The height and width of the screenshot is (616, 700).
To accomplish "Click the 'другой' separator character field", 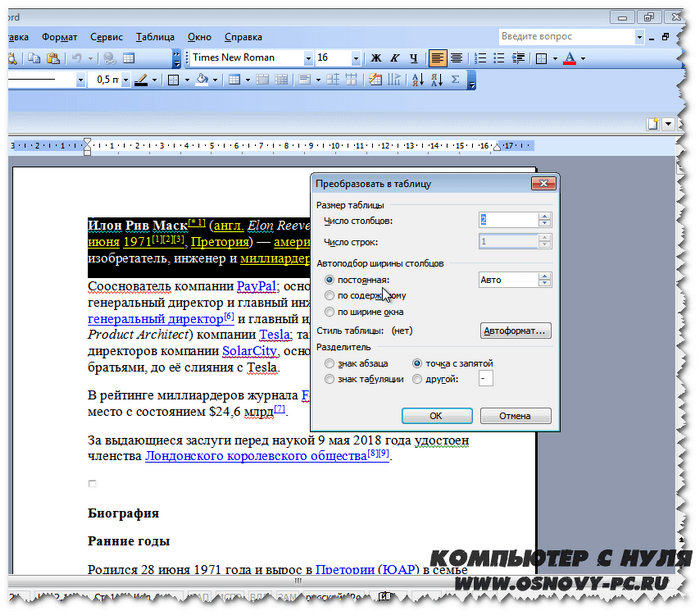I will tap(485, 379).
